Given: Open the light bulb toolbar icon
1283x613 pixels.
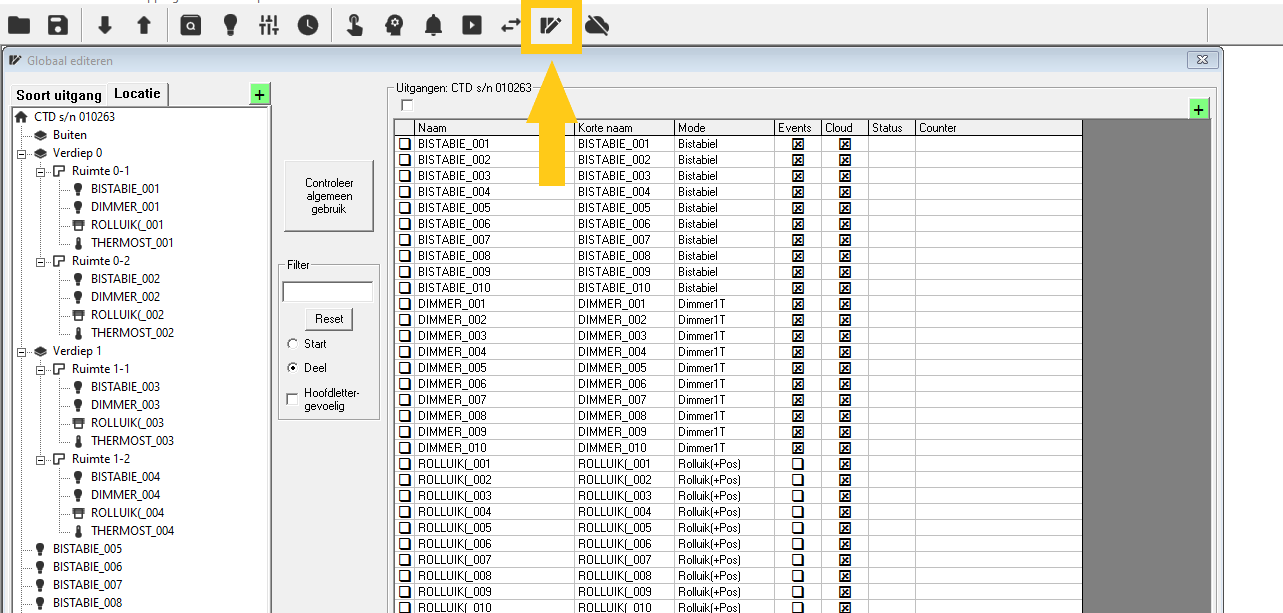Looking at the screenshot, I should click(230, 25).
